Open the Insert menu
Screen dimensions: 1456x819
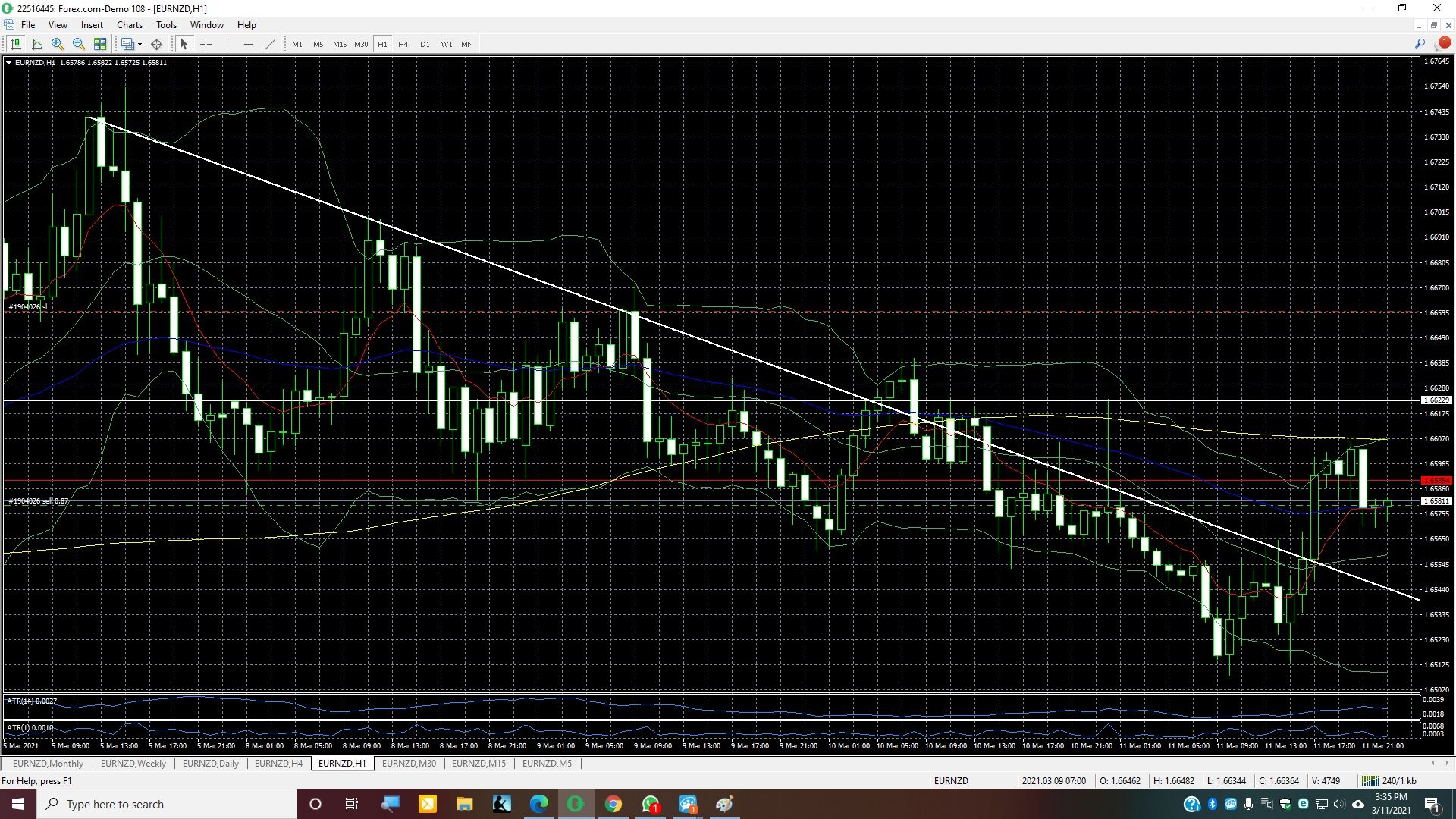click(92, 25)
